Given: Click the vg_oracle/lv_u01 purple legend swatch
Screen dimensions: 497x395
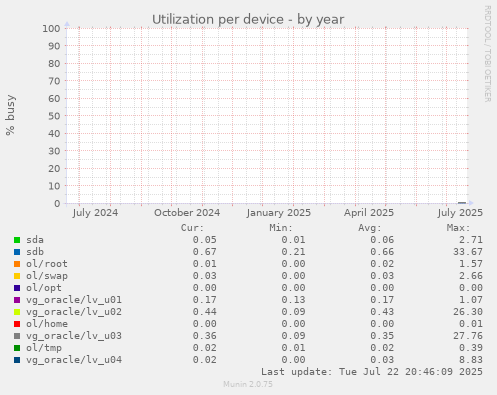Looking at the screenshot, I should [x=17, y=300].
